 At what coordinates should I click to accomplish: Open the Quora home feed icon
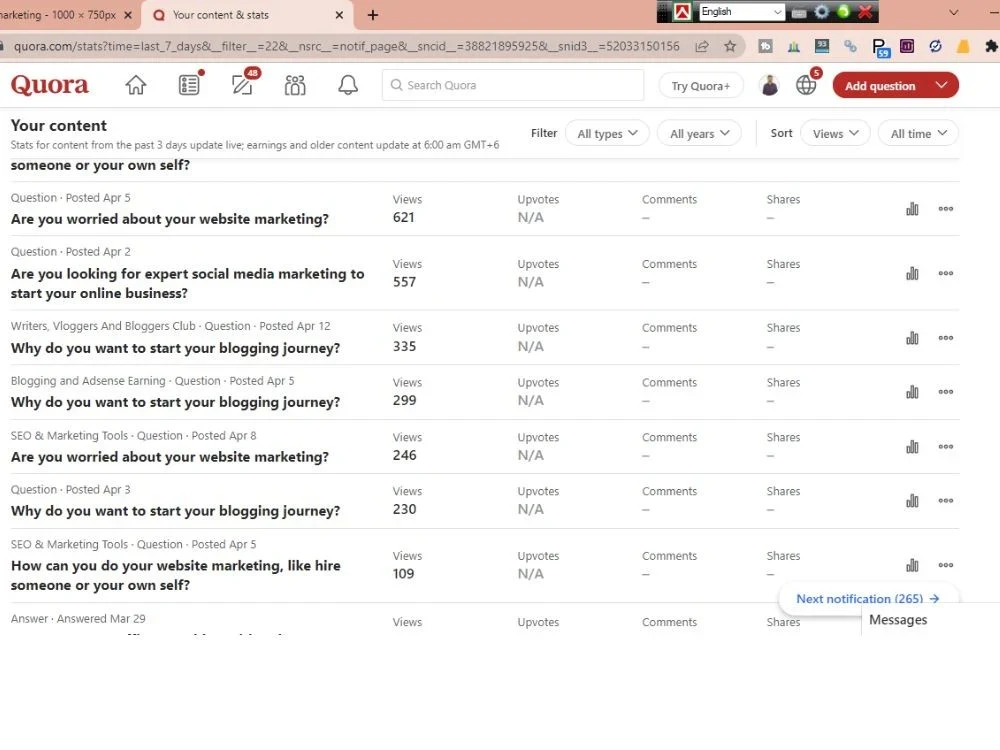click(x=135, y=85)
